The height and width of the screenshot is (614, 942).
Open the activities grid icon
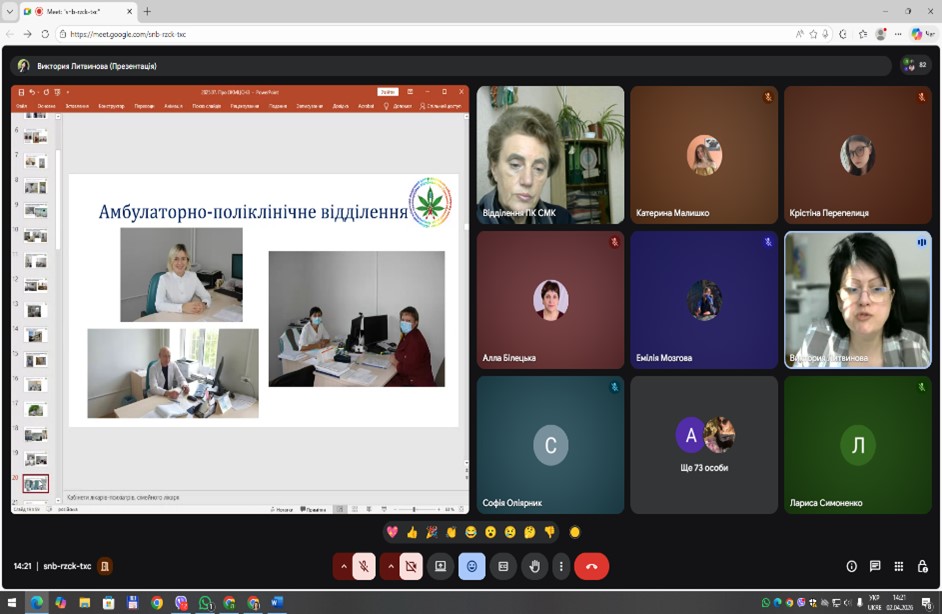point(899,566)
